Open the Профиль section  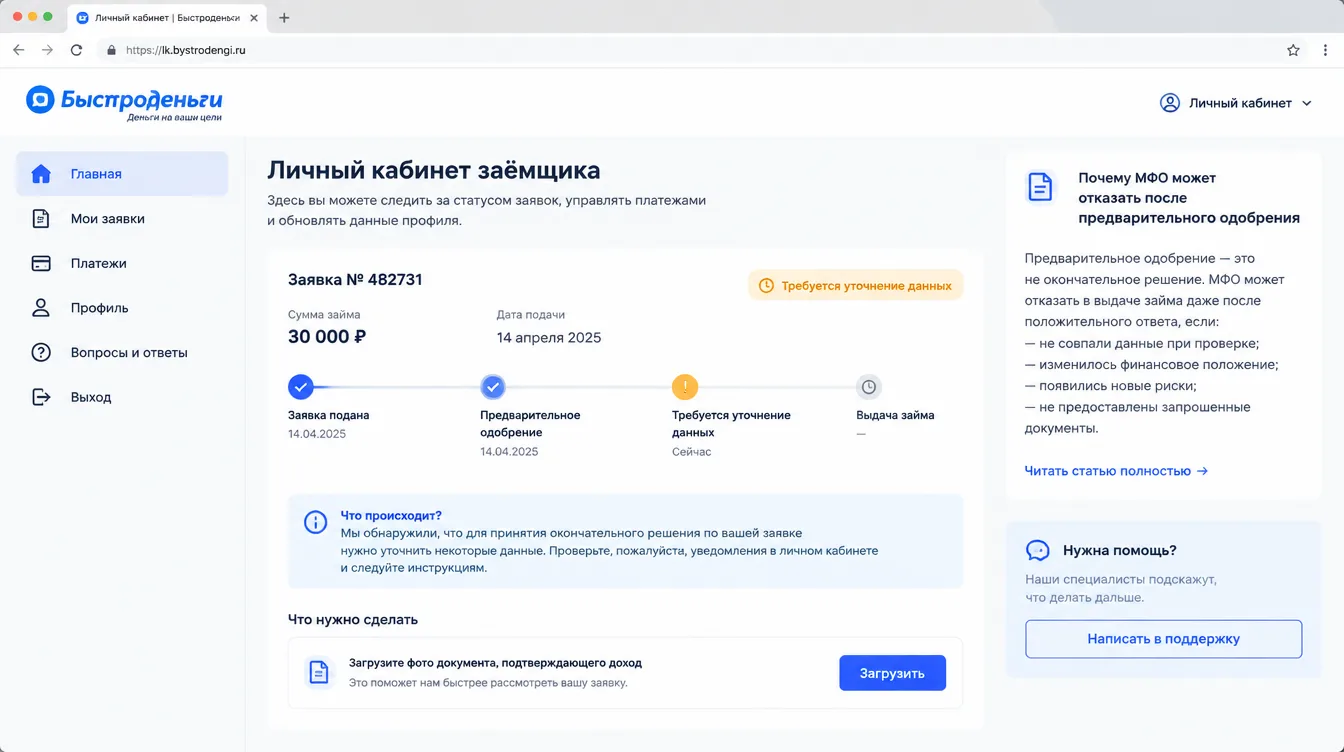[x=122, y=308]
